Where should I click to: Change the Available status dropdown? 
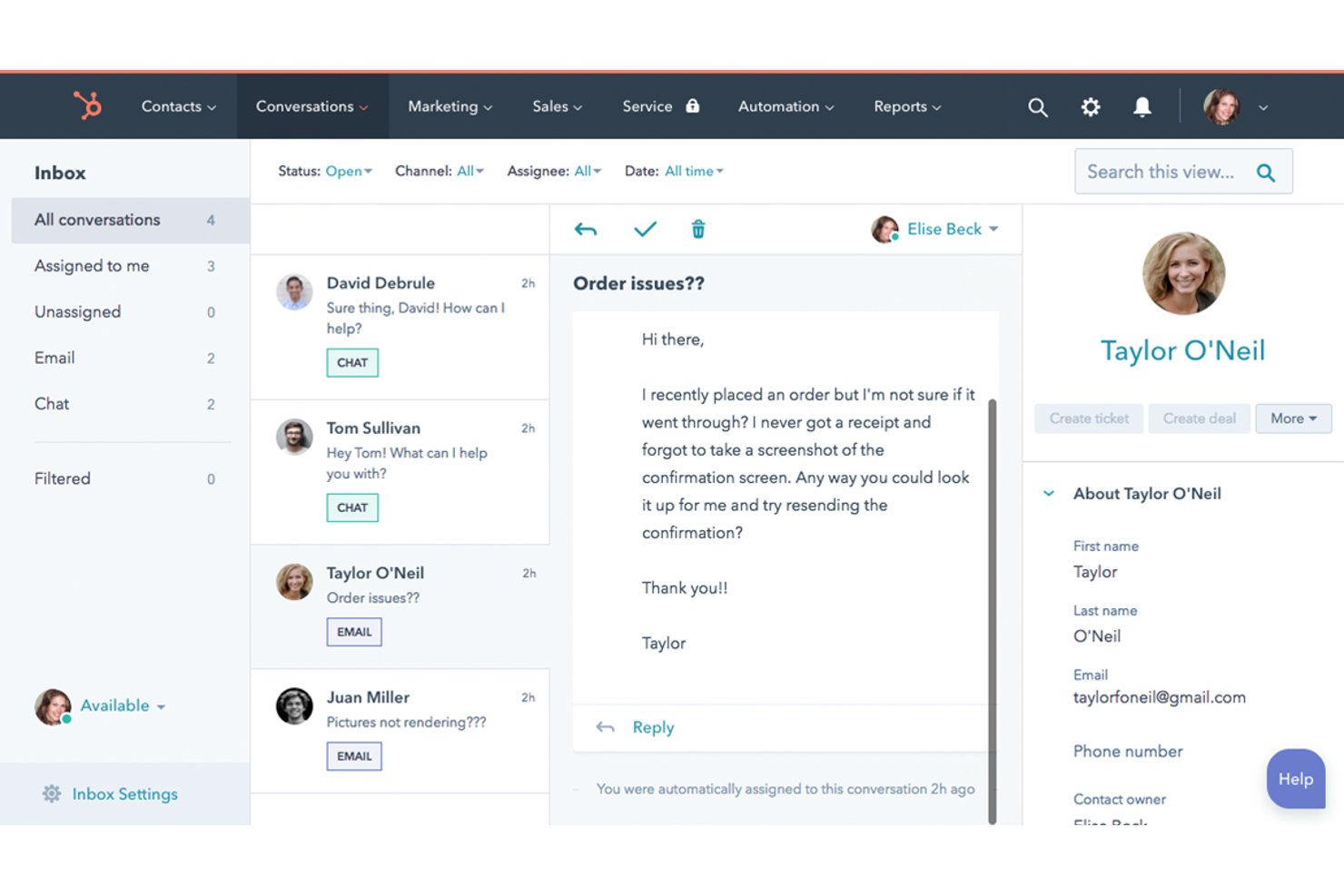(123, 705)
